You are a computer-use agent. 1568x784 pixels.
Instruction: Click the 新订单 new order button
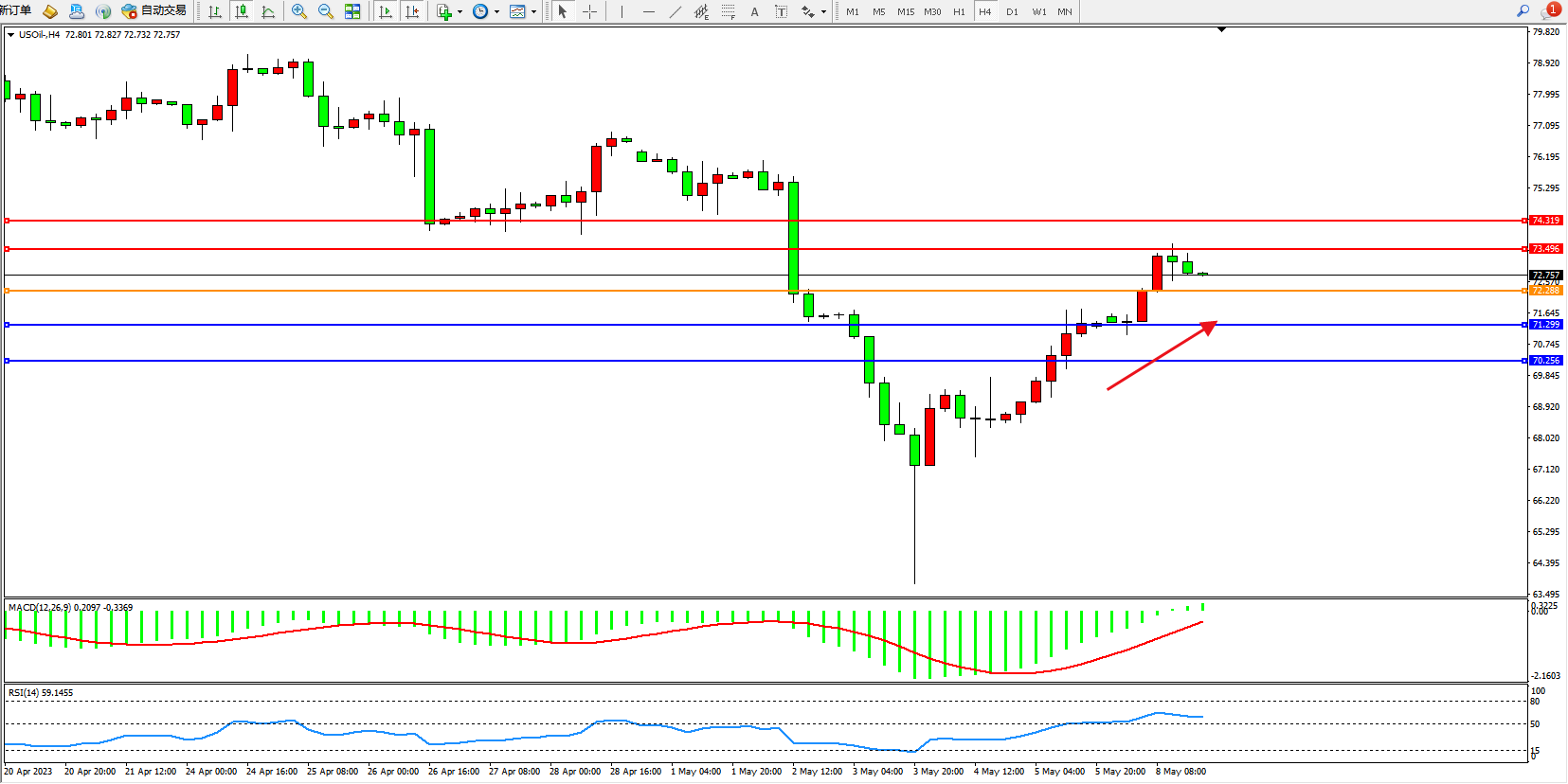(15, 10)
